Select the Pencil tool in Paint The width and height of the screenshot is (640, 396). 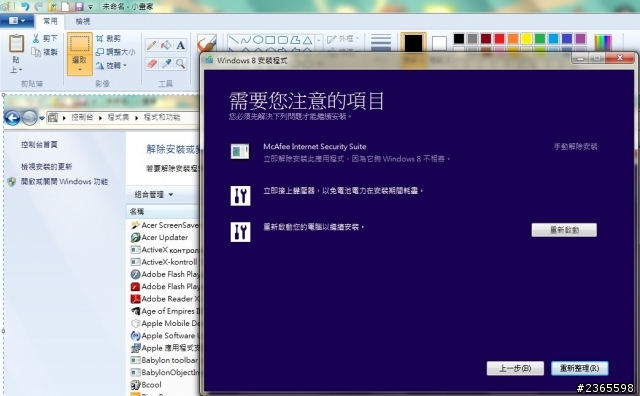click(151, 45)
